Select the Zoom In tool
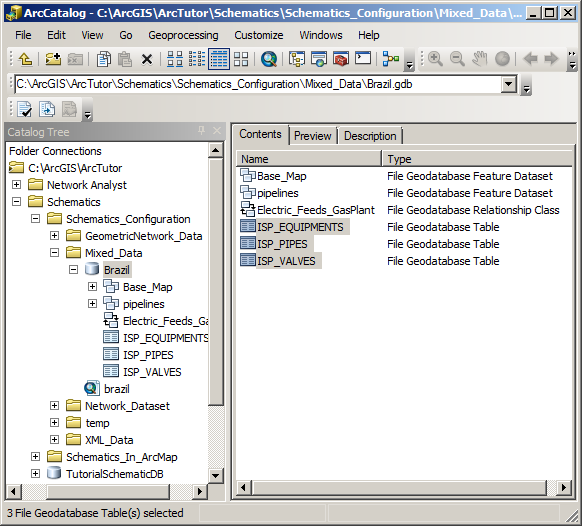 click(435, 59)
